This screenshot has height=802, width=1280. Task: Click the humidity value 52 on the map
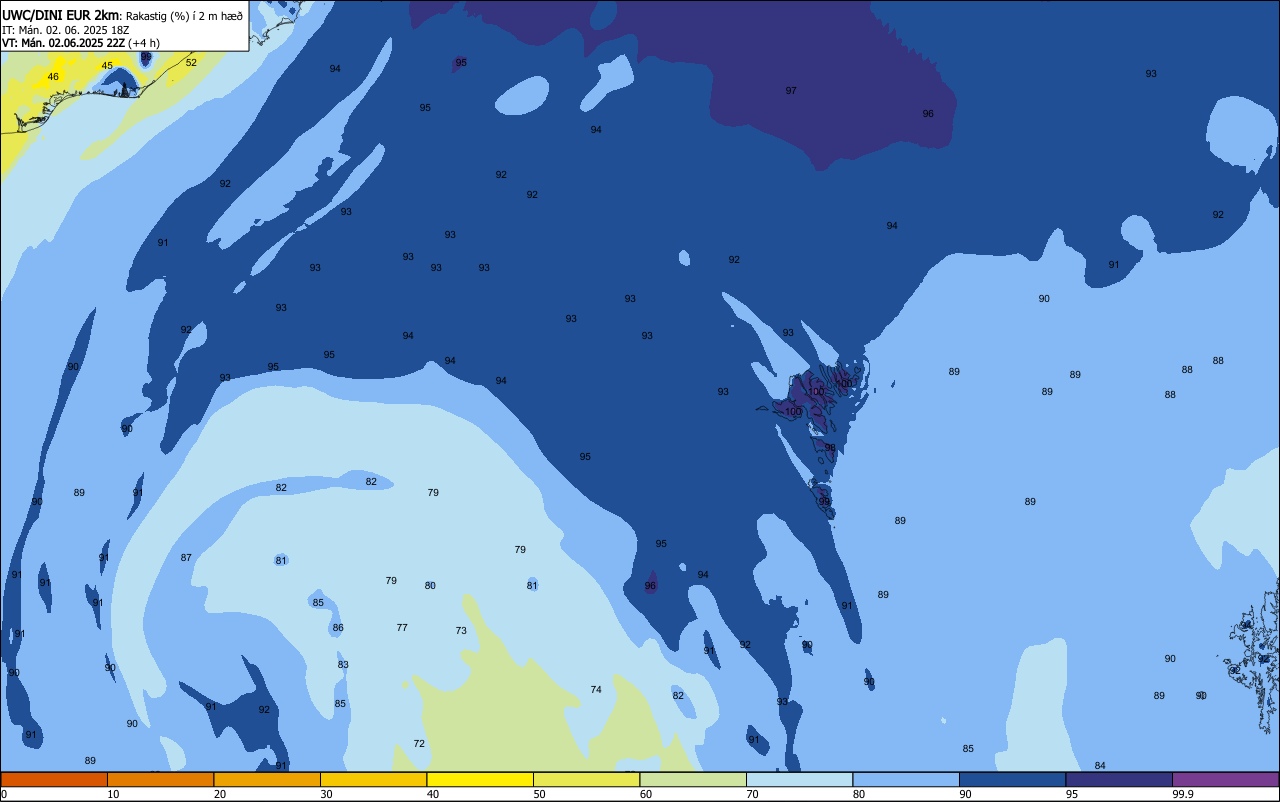pos(191,63)
